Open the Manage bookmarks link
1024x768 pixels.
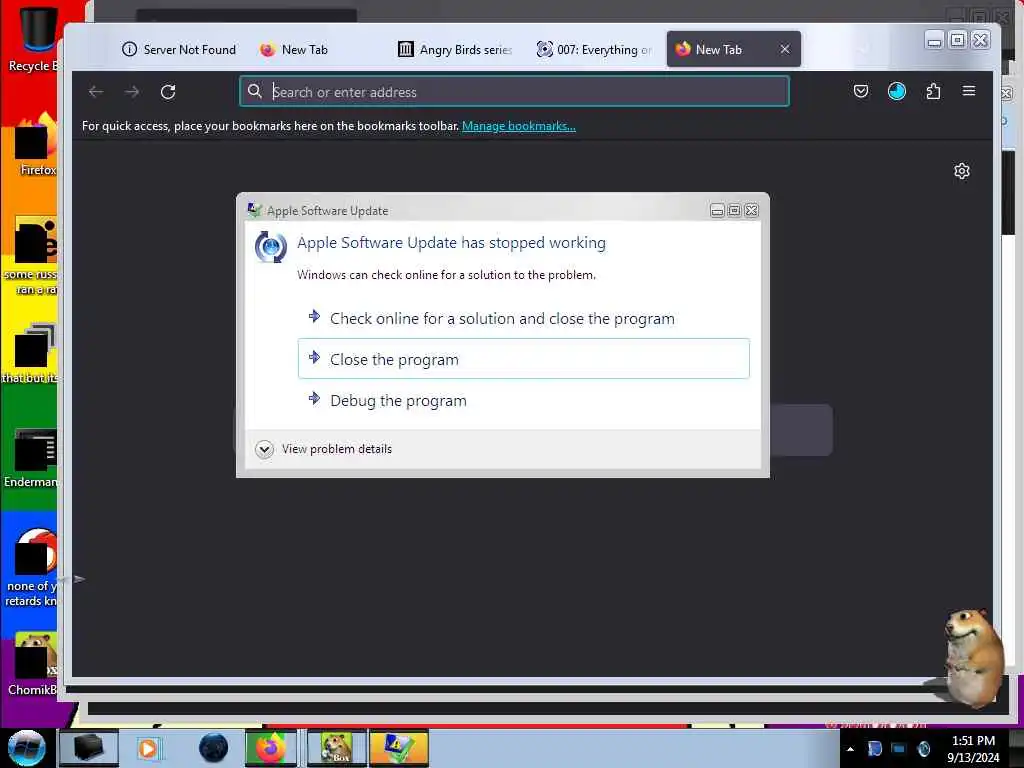[519, 126]
